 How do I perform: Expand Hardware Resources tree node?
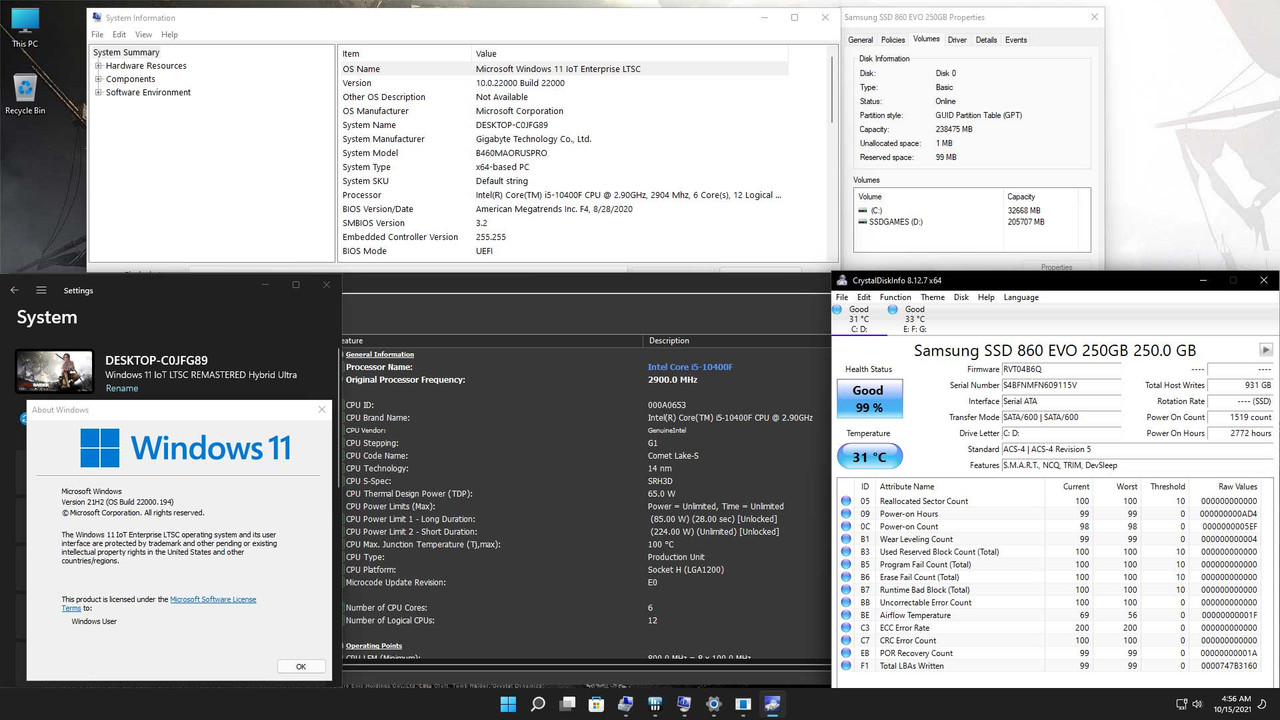click(99, 66)
